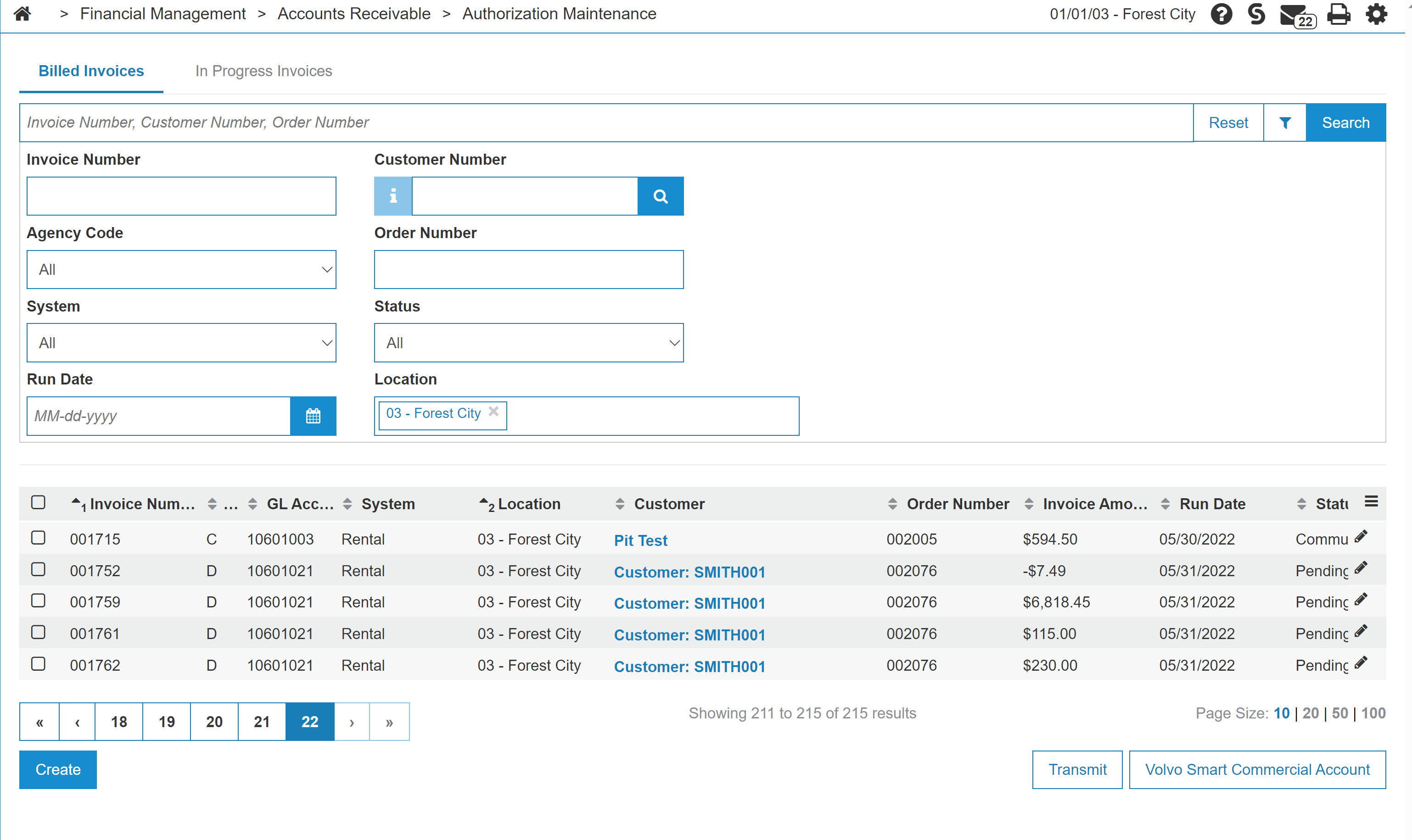Jump to the first page
This screenshot has height=840, width=1412.
pos(39,722)
